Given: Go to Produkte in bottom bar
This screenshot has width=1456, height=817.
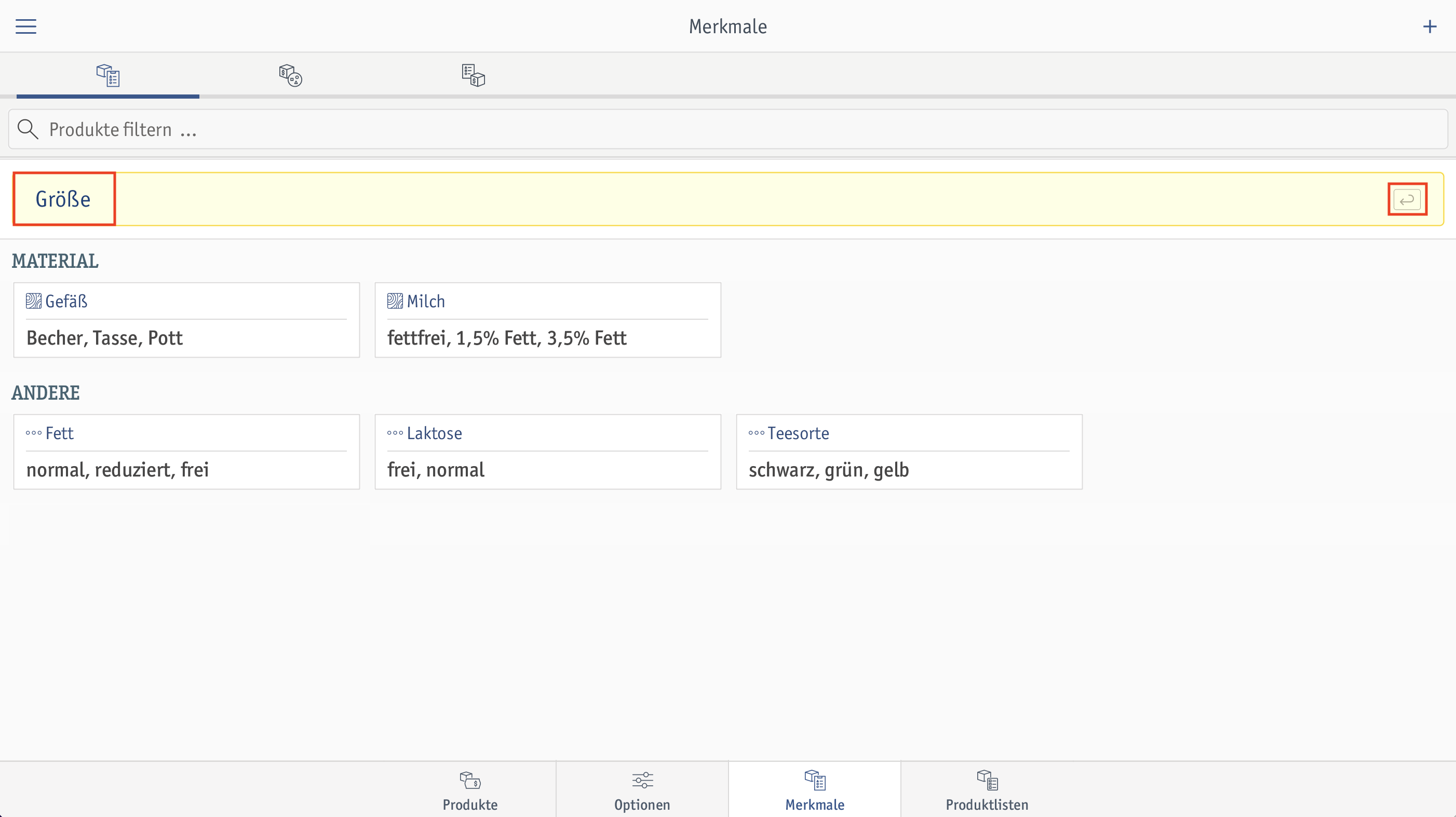Looking at the screenshot, I should click(470, 790).
